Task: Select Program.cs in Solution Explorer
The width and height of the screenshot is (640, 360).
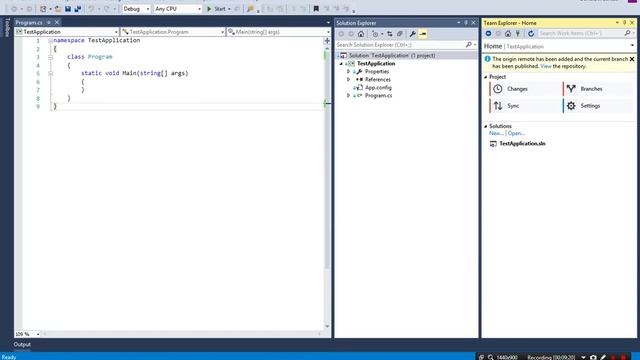Action: click(378, 96)
